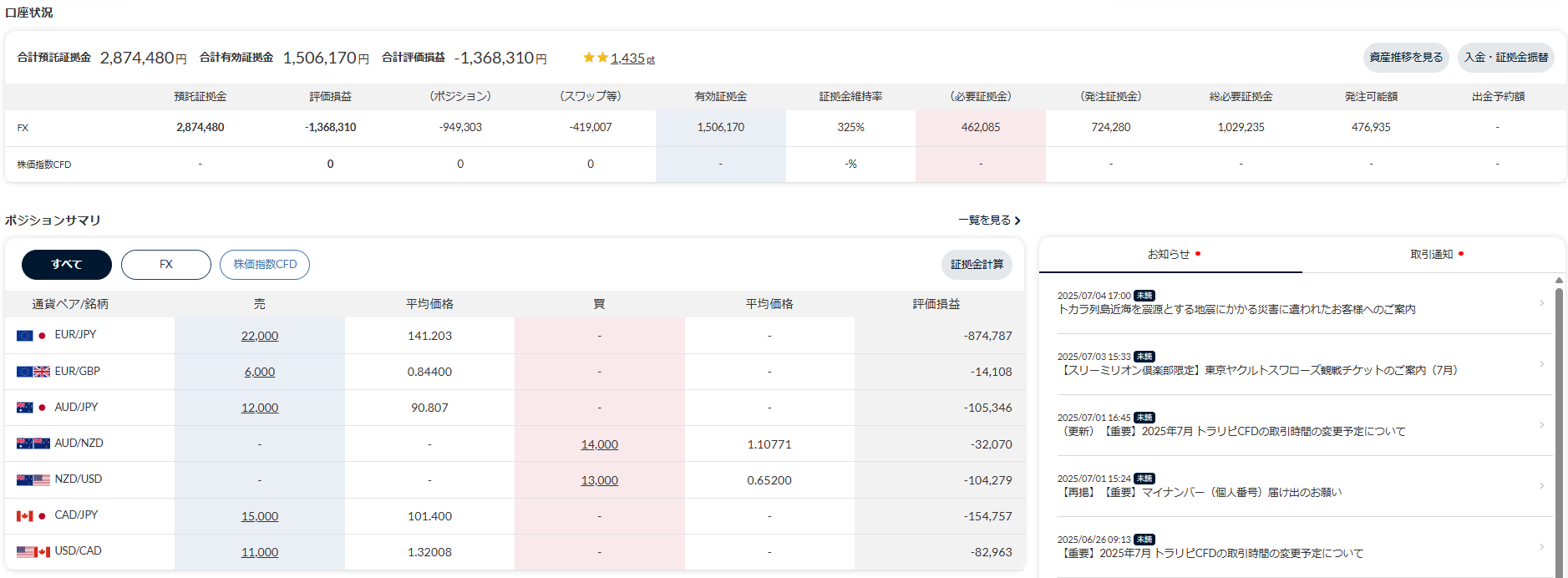
Task: Click the 資産推移を見る button
Action: [x=1406, y=58]
